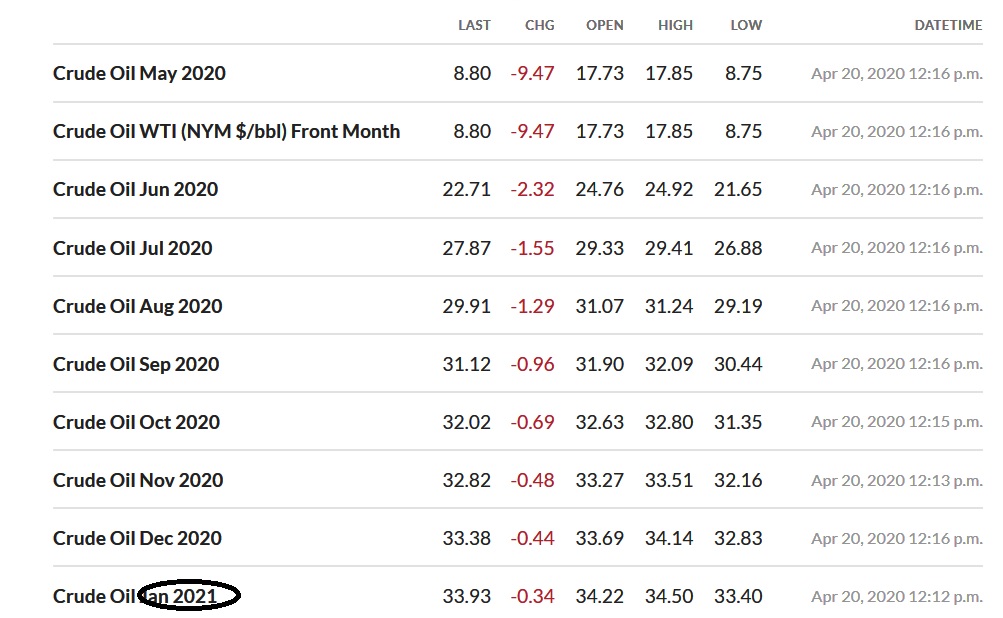
Task: Open the Crude Oil Dec 2020 contract
Action: click(137, 538)
